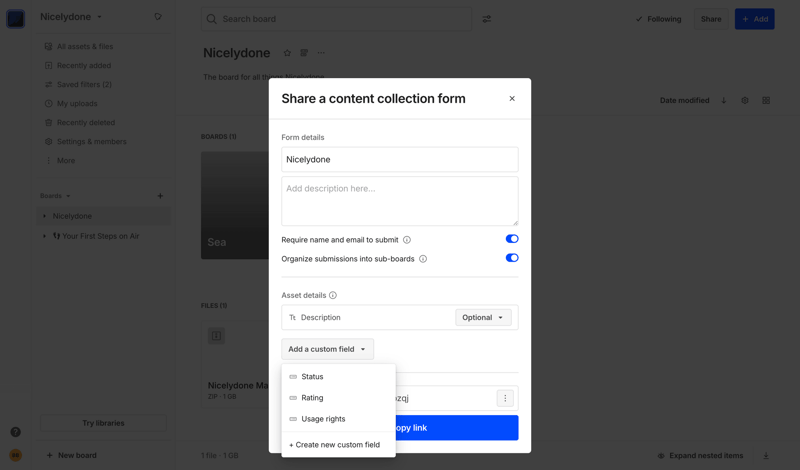Click Create new custom field
Viewport: 800px width, 470px height.
(334, 445)
